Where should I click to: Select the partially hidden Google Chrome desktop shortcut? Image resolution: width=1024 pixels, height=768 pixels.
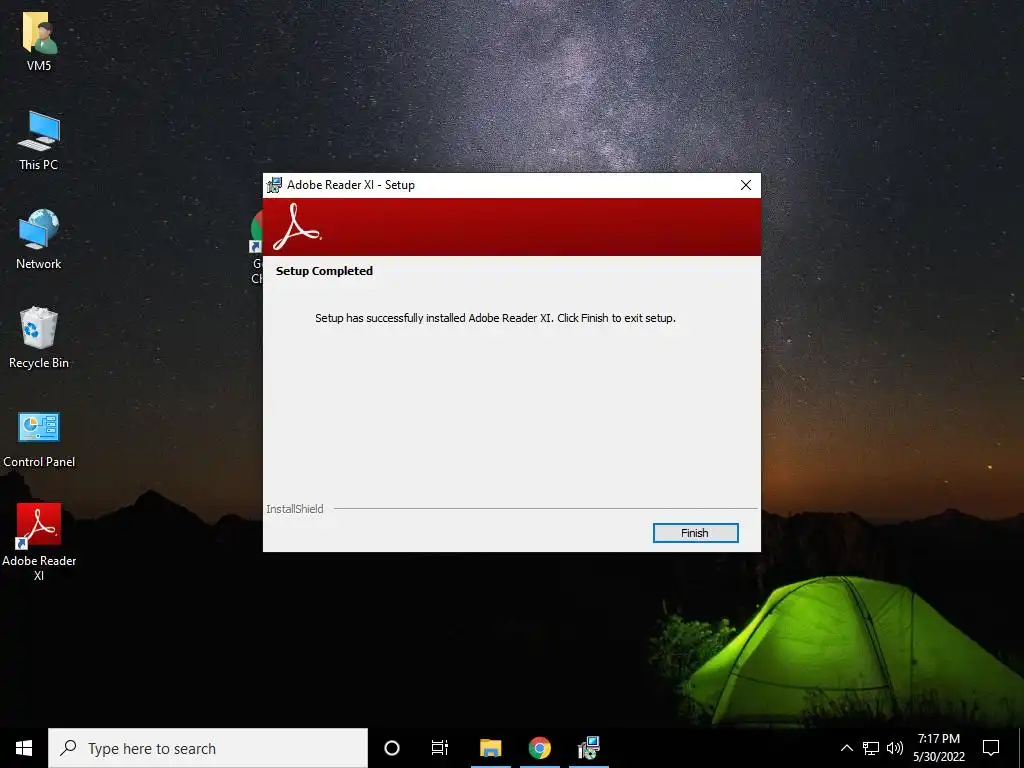[256, 246]
